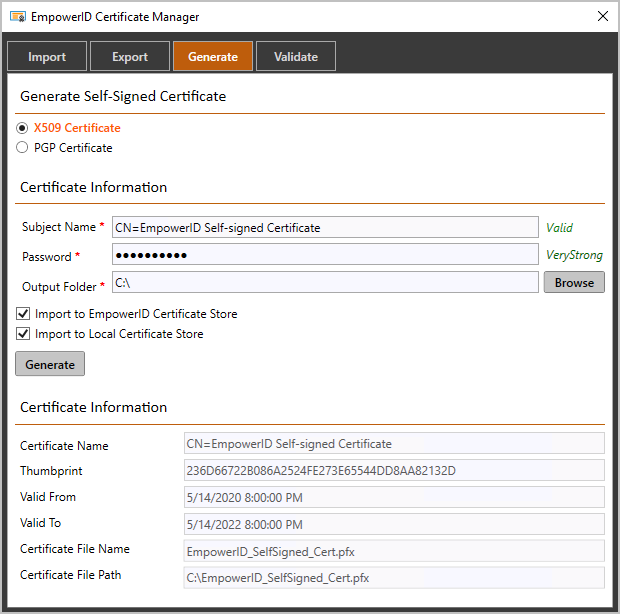Focus the Password field
Viewport: 620px width, 614px height.
(x=325, y=255)
